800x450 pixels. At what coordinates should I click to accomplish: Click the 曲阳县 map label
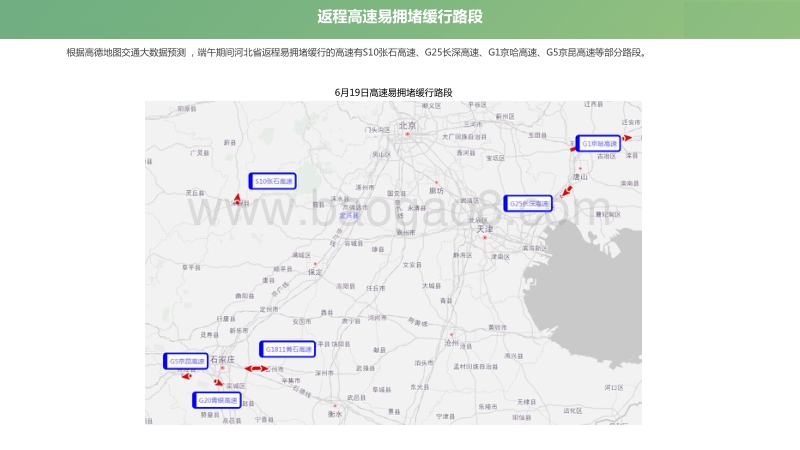click(245, 296)
